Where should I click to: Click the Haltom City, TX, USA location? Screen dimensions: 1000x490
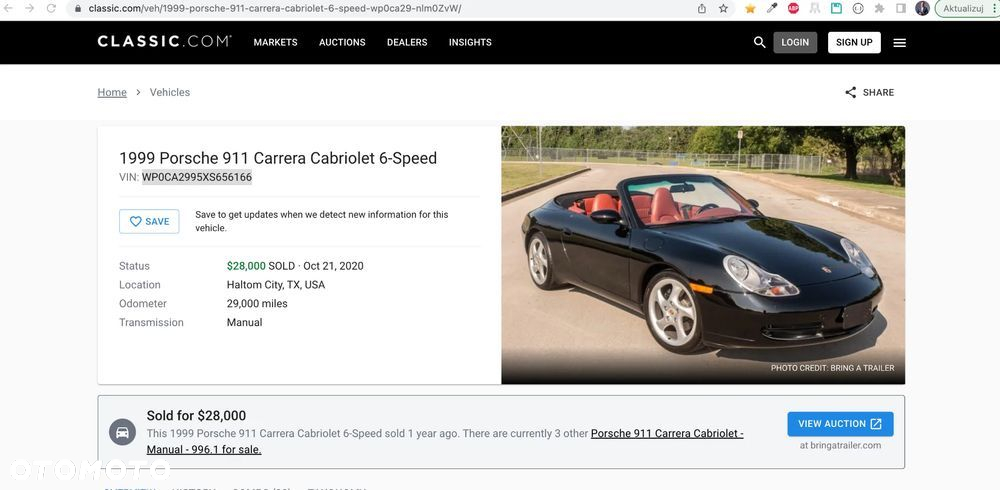coord(276,285)
